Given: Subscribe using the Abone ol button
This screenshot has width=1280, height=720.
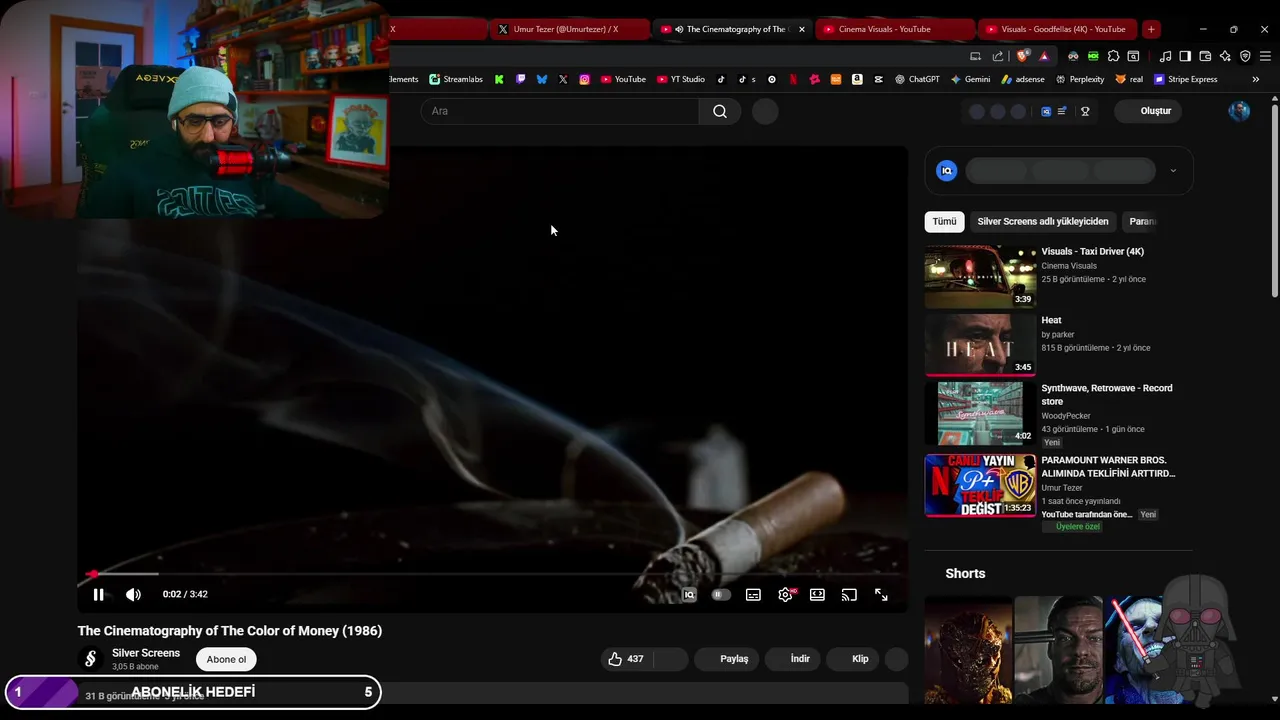Looking at the screenshot, I should click(226, 659).
